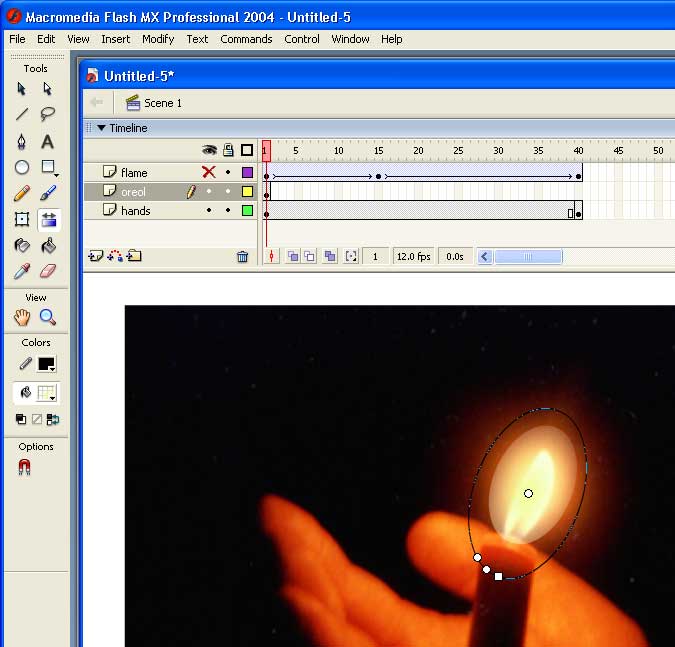Select the Paint Bucket tool
Screen dimensions: 675x647
(x=47, y=245)
